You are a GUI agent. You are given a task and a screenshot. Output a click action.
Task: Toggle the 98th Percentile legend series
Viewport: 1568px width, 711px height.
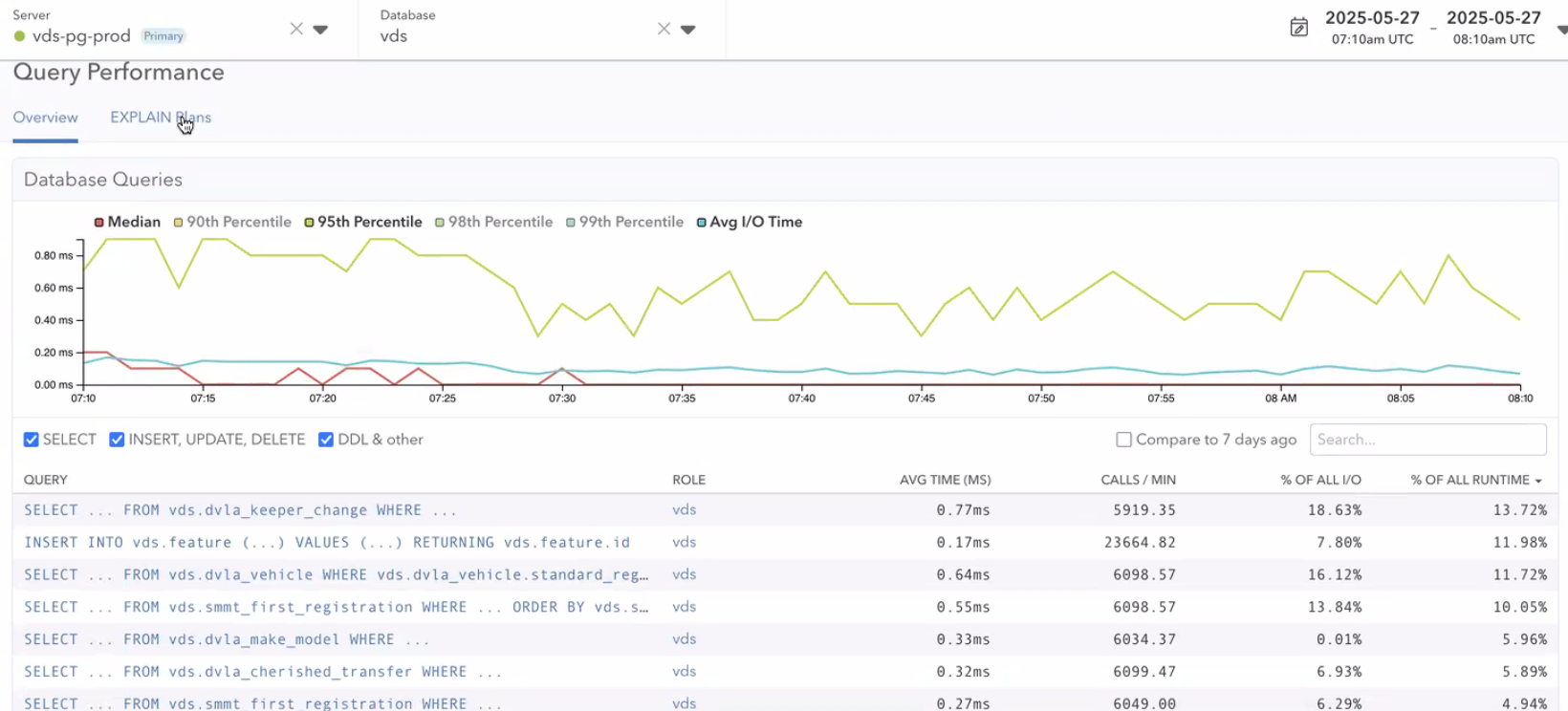[493, 222]
